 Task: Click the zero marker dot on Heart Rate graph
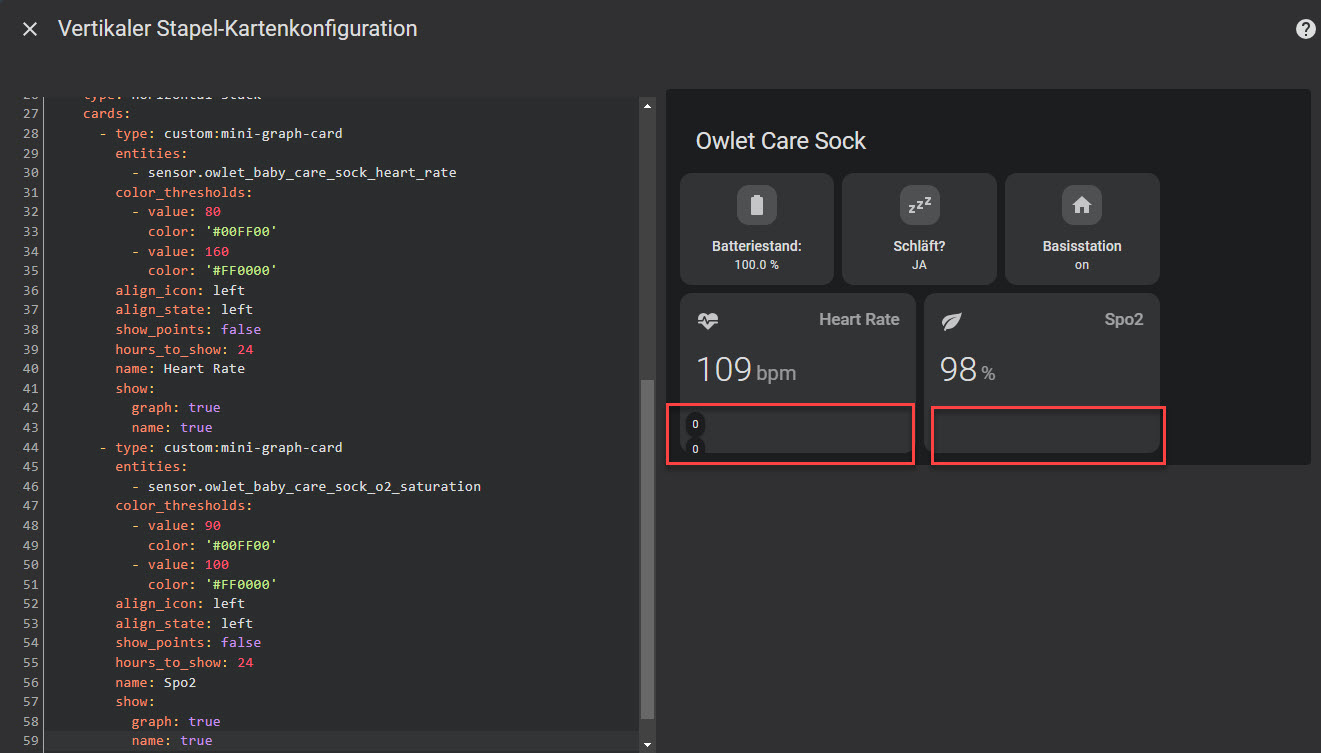(695, 424)
